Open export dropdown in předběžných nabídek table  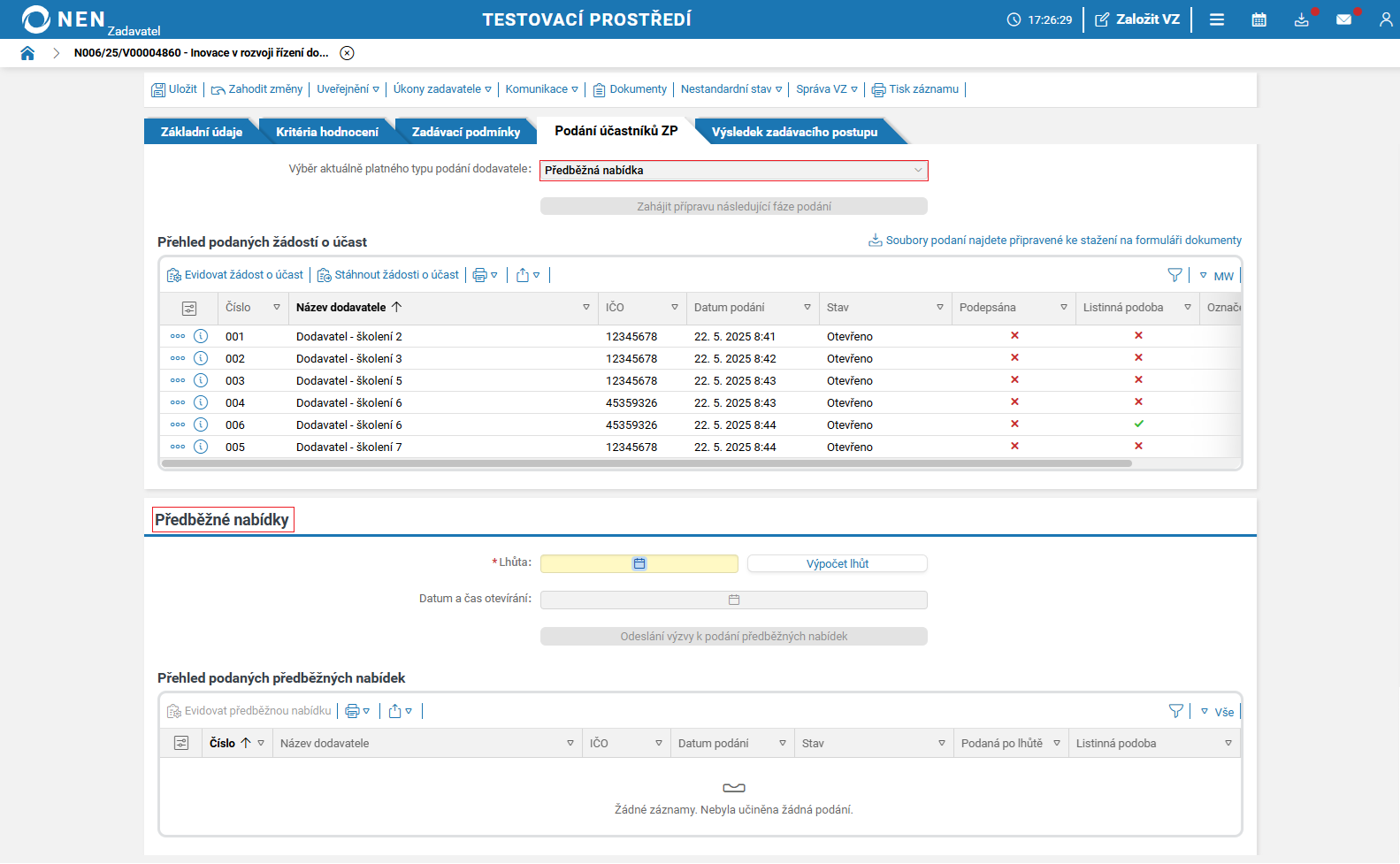[x=401, y=711]
